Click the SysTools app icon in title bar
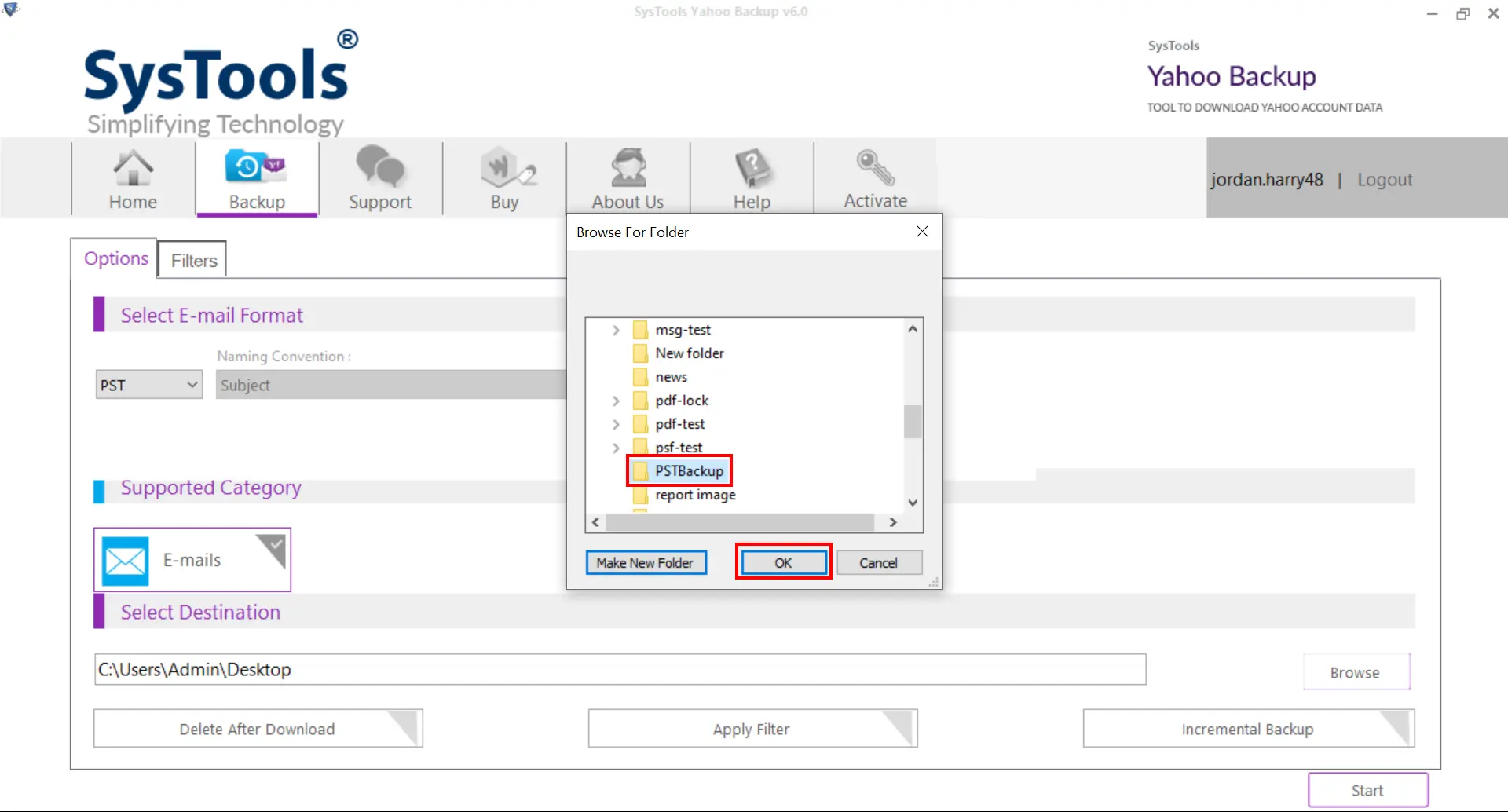The image size is (1508, 812). 11,10
